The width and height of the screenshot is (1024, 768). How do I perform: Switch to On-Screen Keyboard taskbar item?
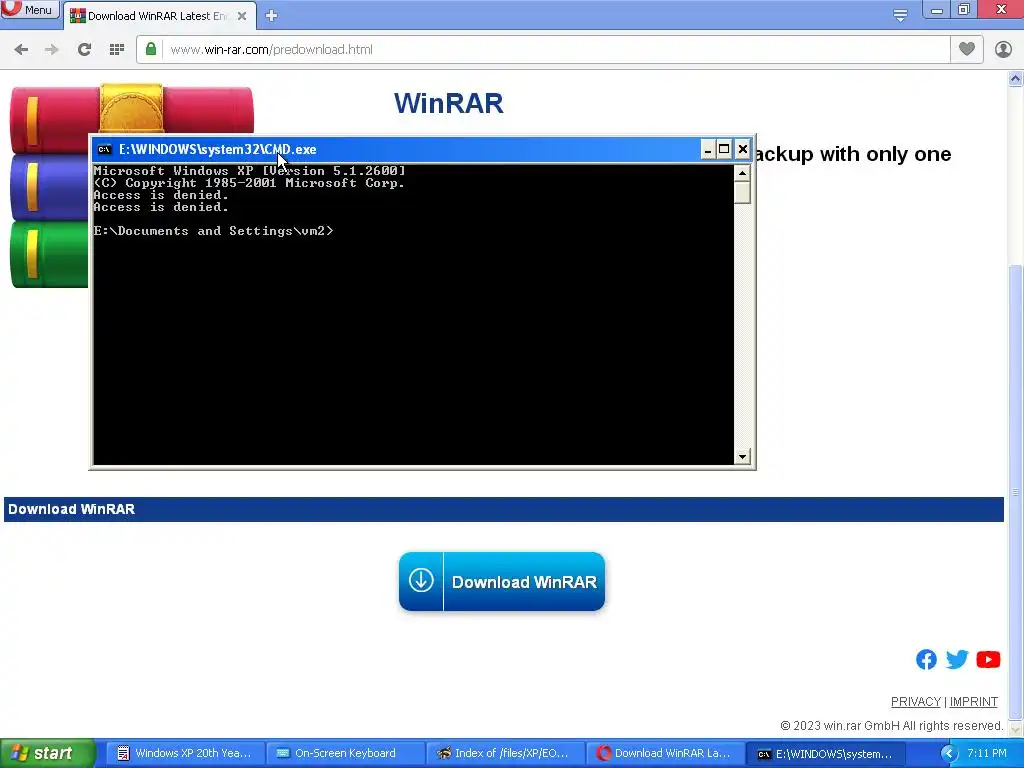[x=345, y=753]
